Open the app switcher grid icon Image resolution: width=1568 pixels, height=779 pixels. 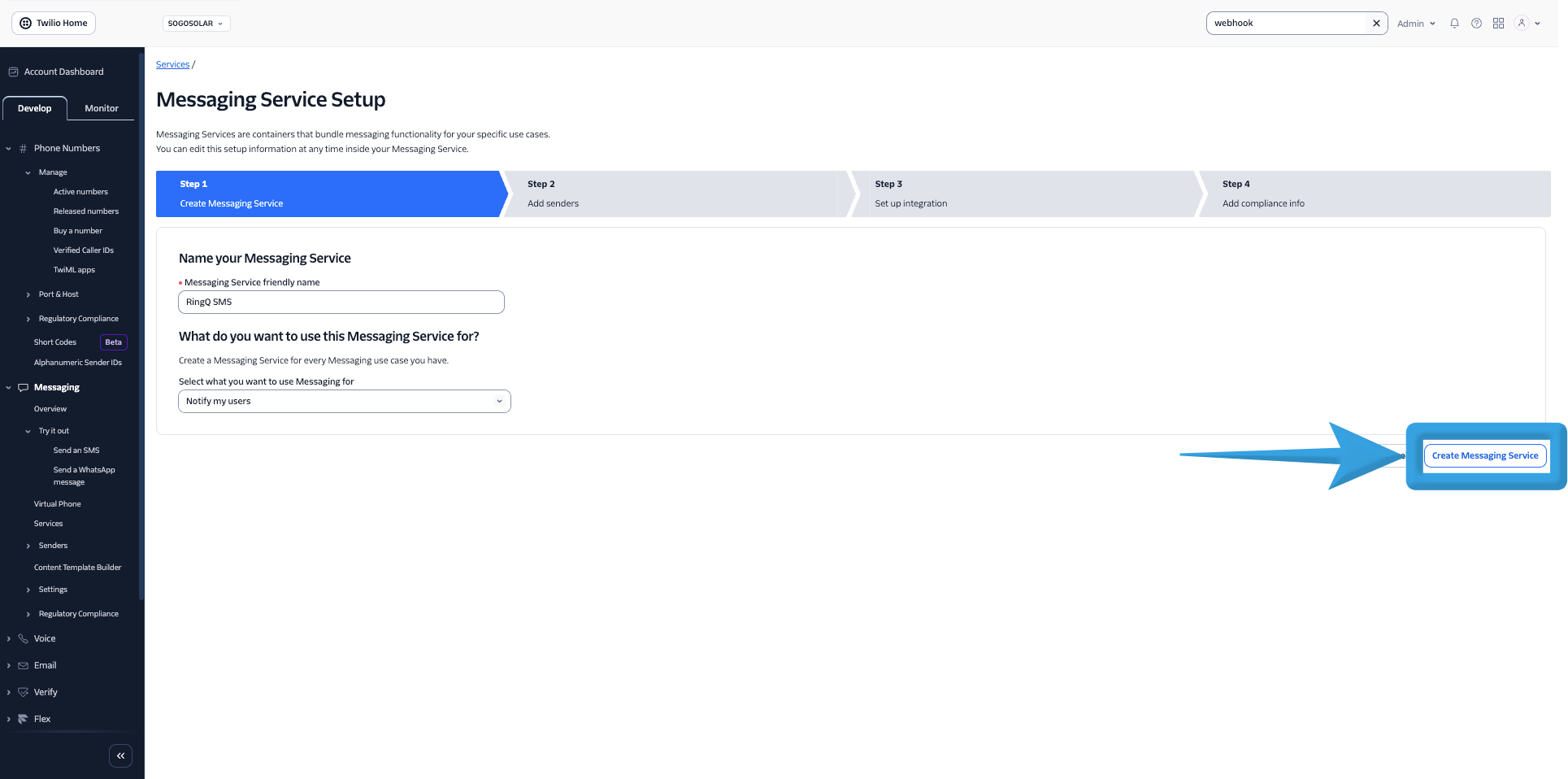(1498, 23)
